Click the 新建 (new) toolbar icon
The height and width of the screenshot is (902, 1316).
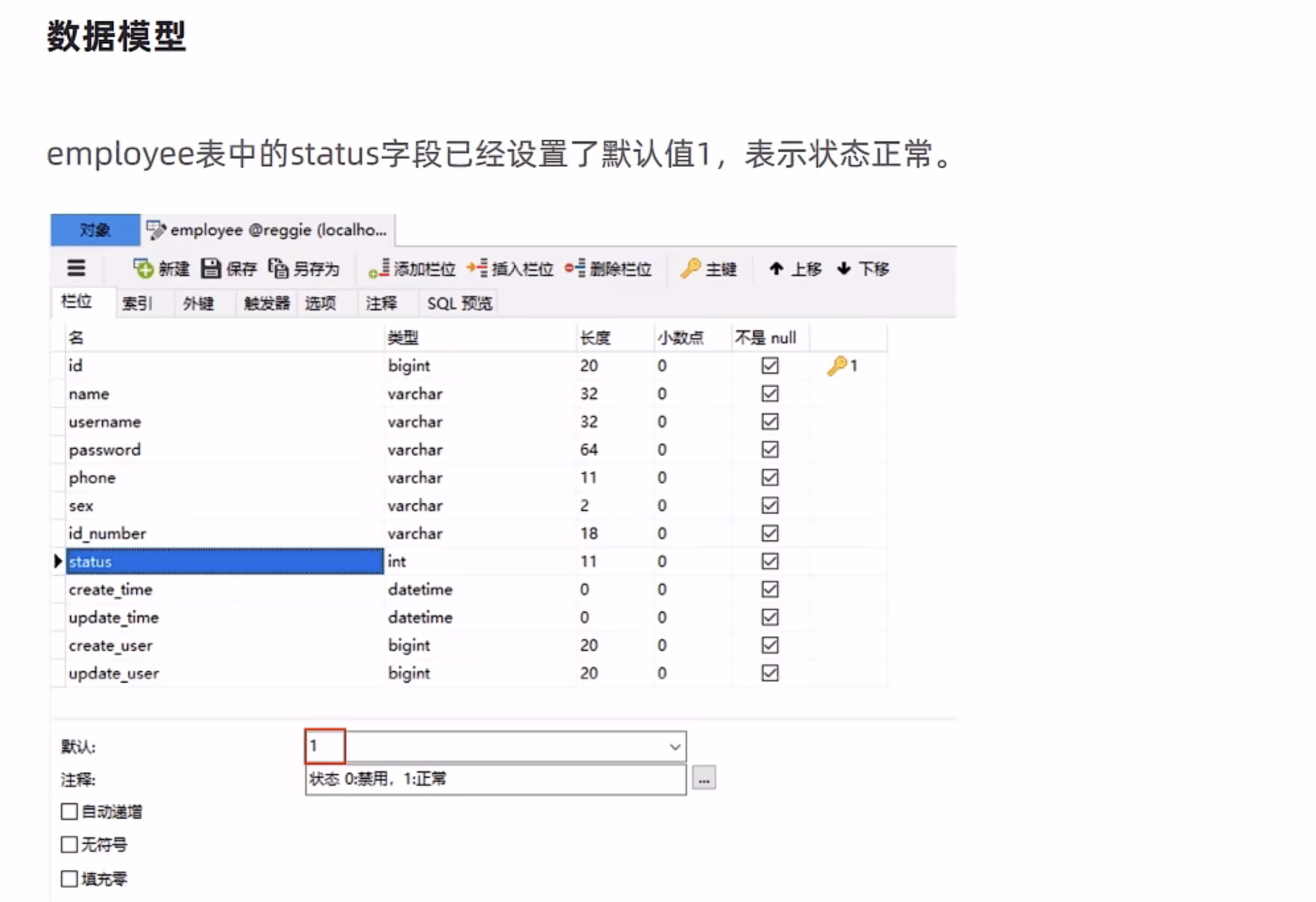click(143, 269)
